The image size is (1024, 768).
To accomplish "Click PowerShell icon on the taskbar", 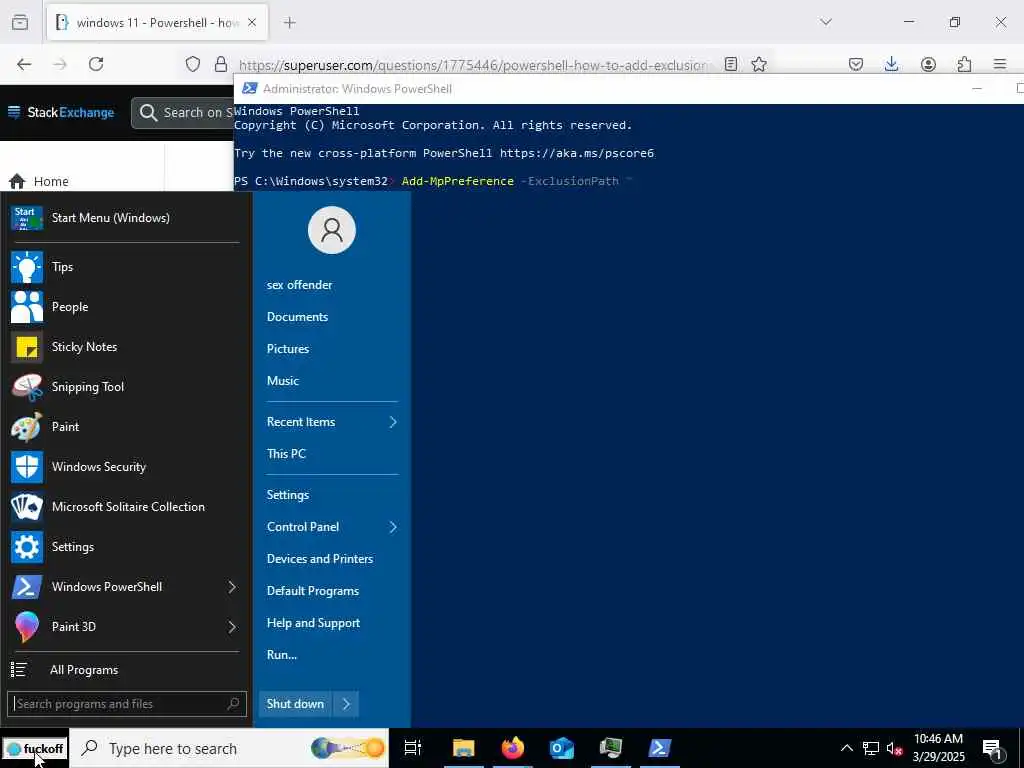I will tap(660, 748).
